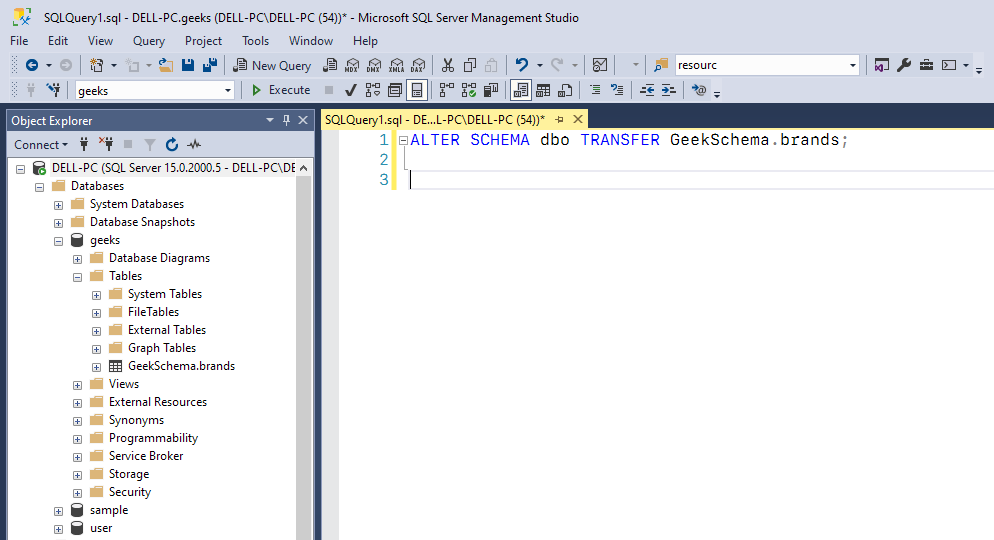Viewport: 994px width, 540px height.
Task: Click the Execute button
Action: [281, 90]
